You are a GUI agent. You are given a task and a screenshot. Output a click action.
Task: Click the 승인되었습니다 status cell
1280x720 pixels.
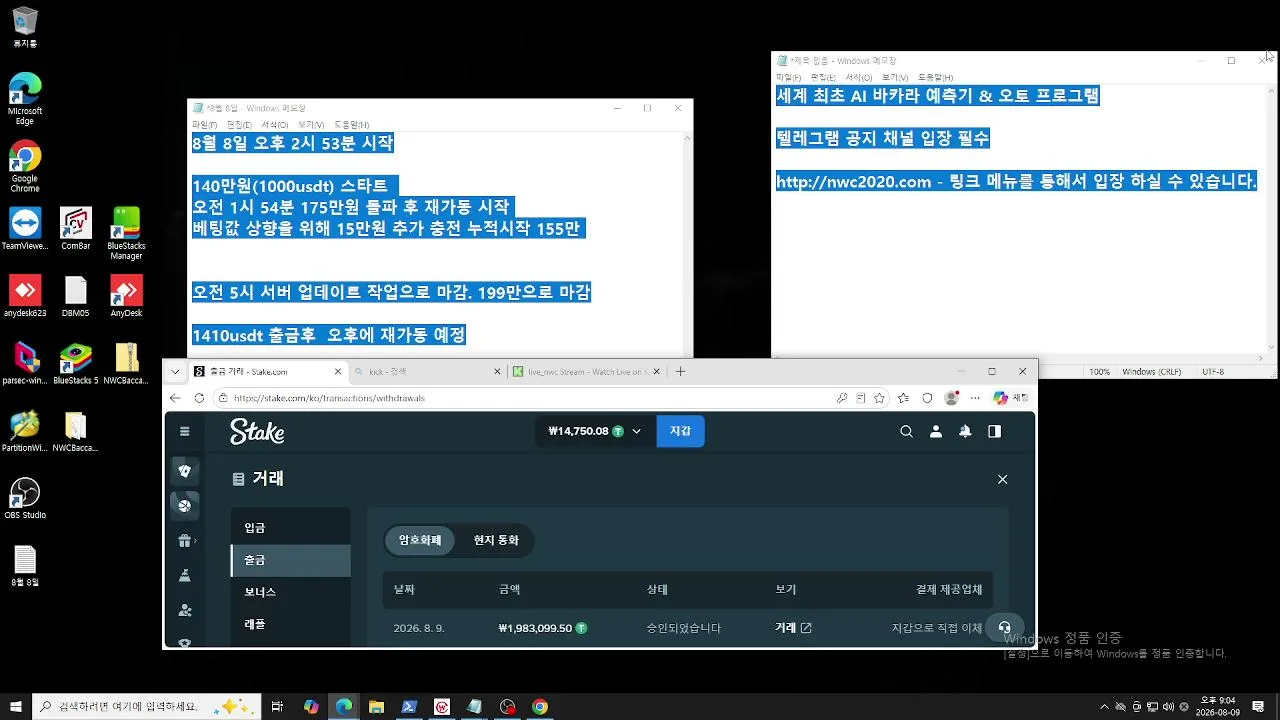coord(684,628)
